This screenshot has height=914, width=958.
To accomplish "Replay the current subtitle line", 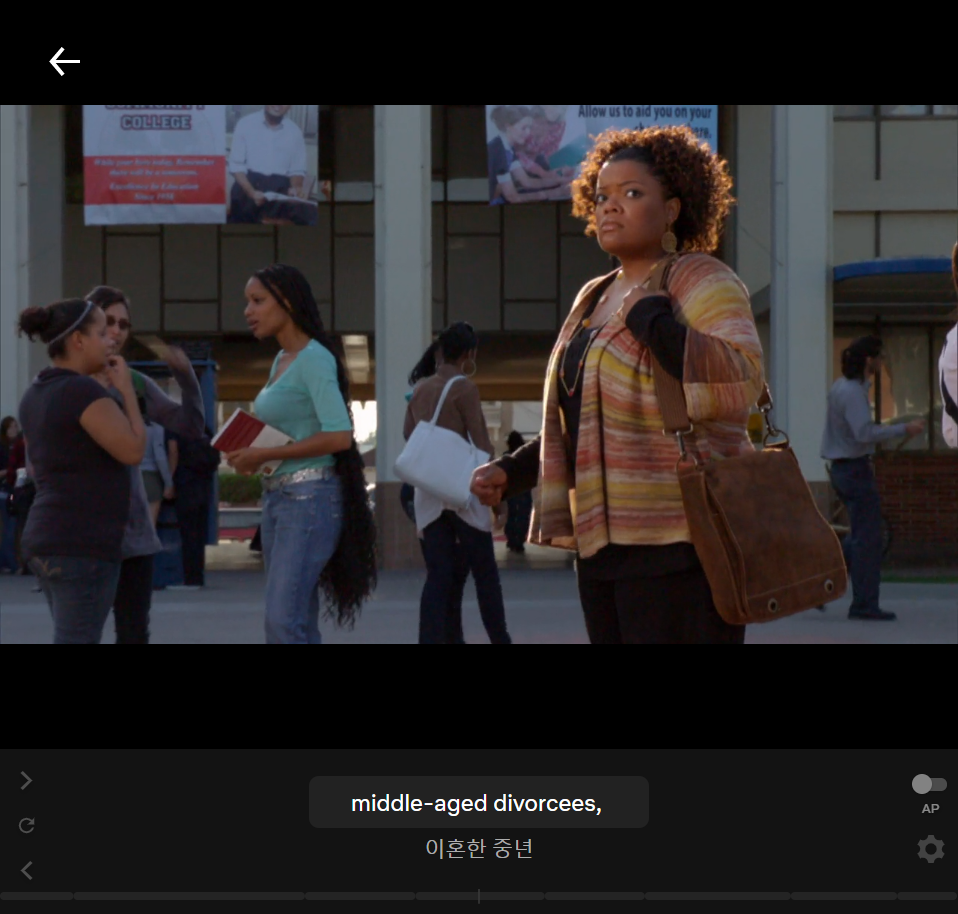I will 26,825.
